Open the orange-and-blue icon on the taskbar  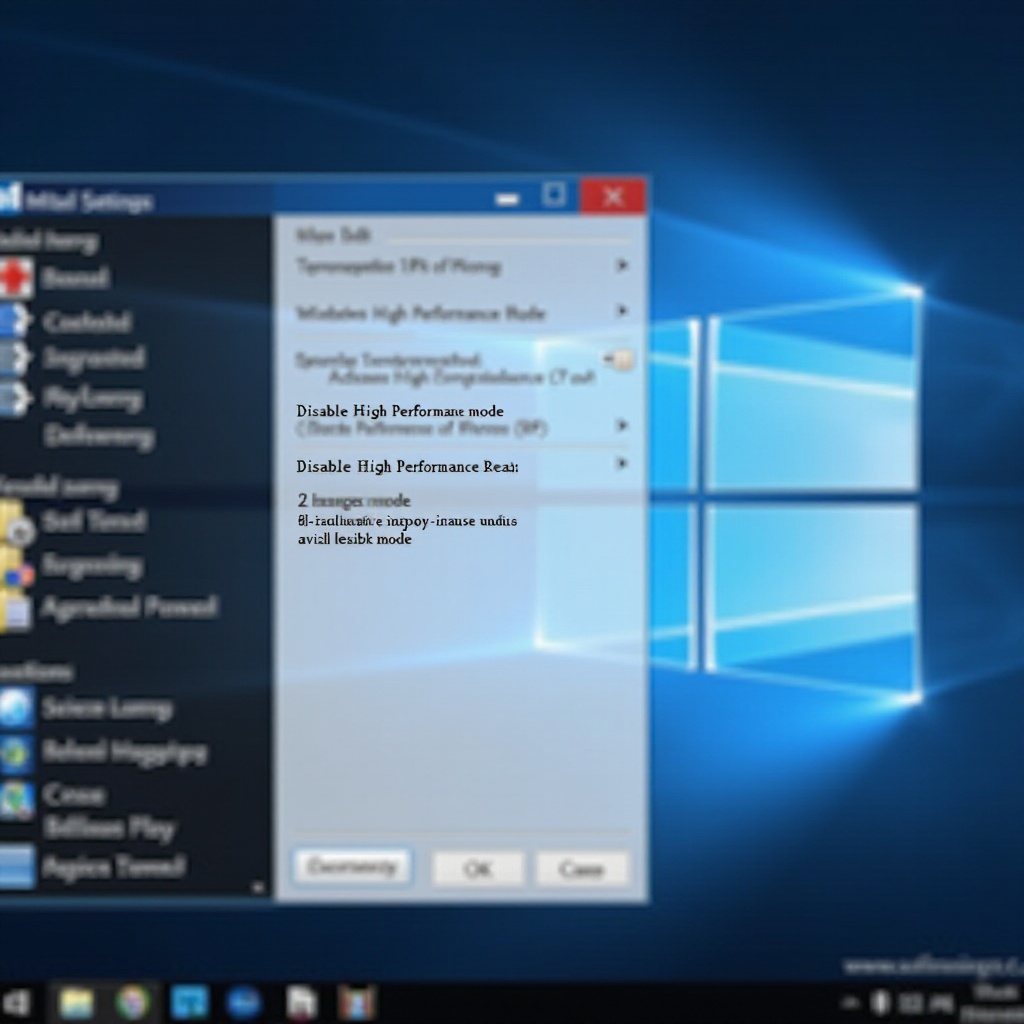point(357,1002)
